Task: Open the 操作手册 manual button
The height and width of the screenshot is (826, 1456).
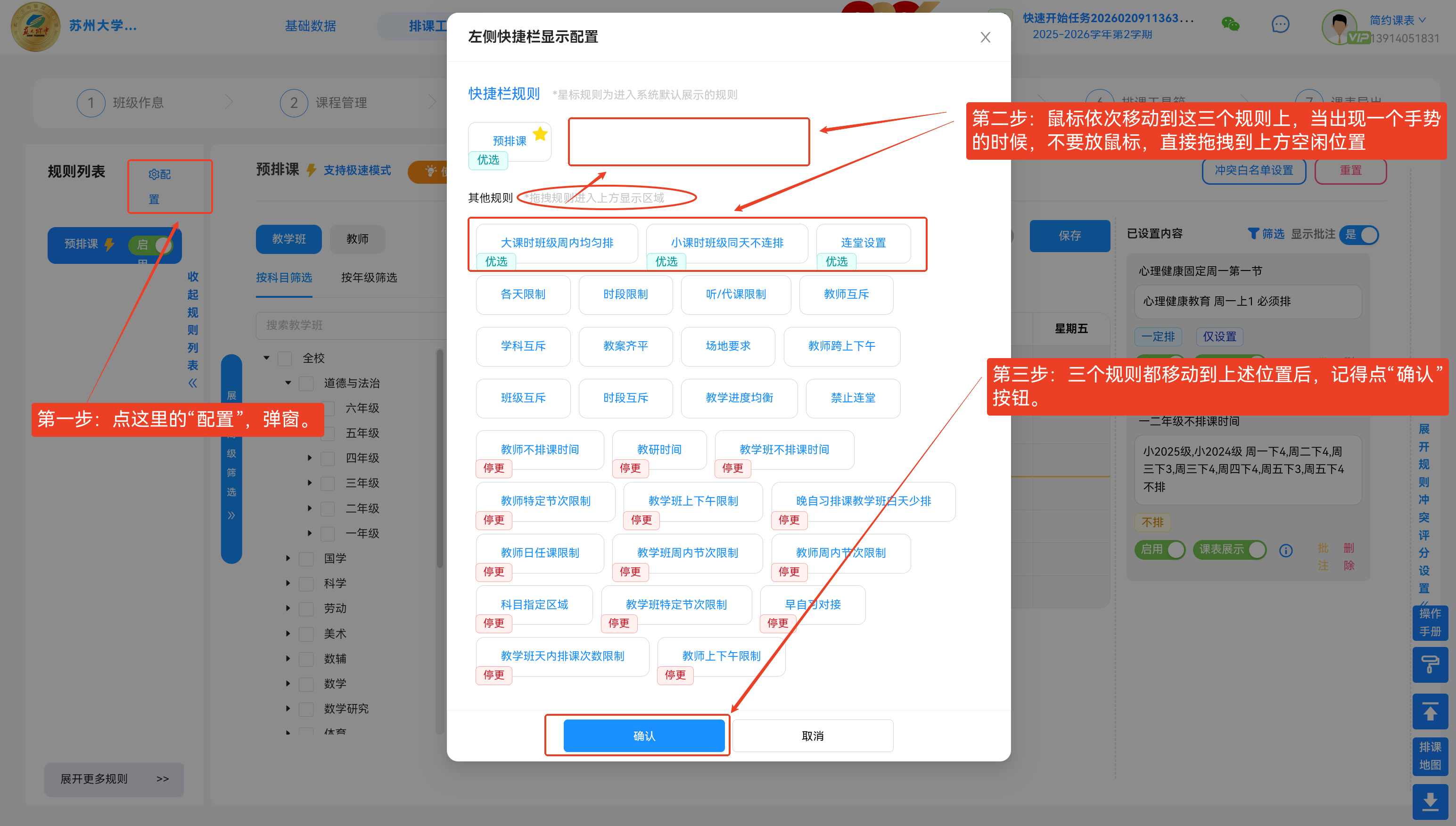Action: click(x=1430, y=622)
